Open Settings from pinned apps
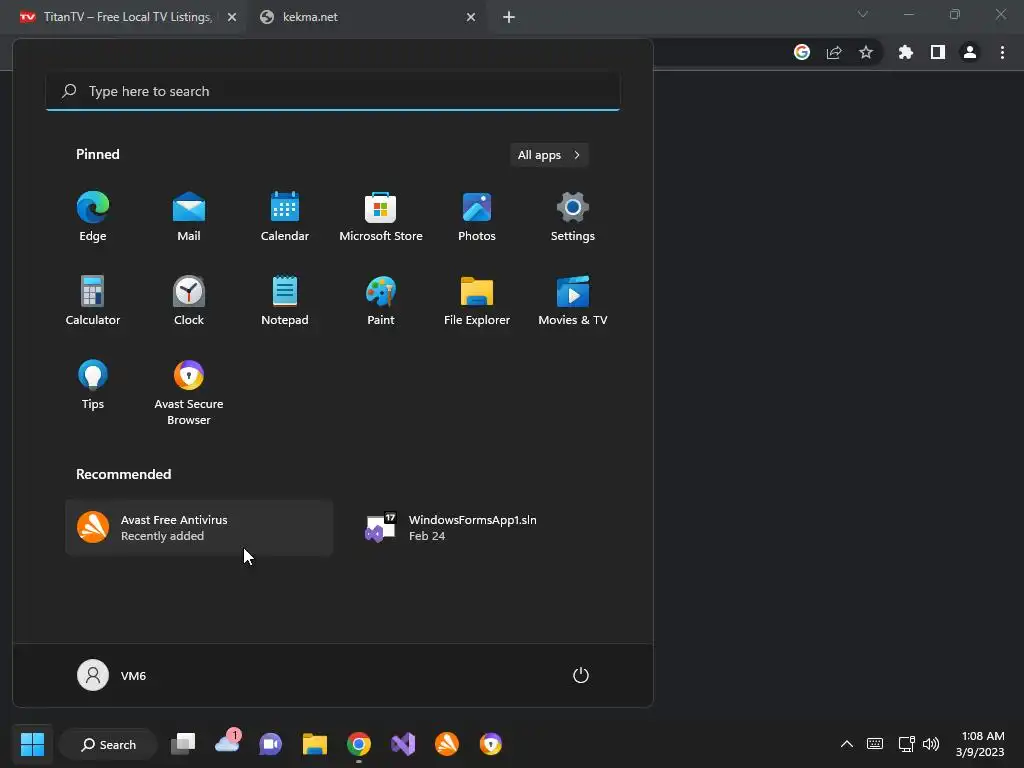The height and width of the screenshot is (768, 1024). pos(573,217)
